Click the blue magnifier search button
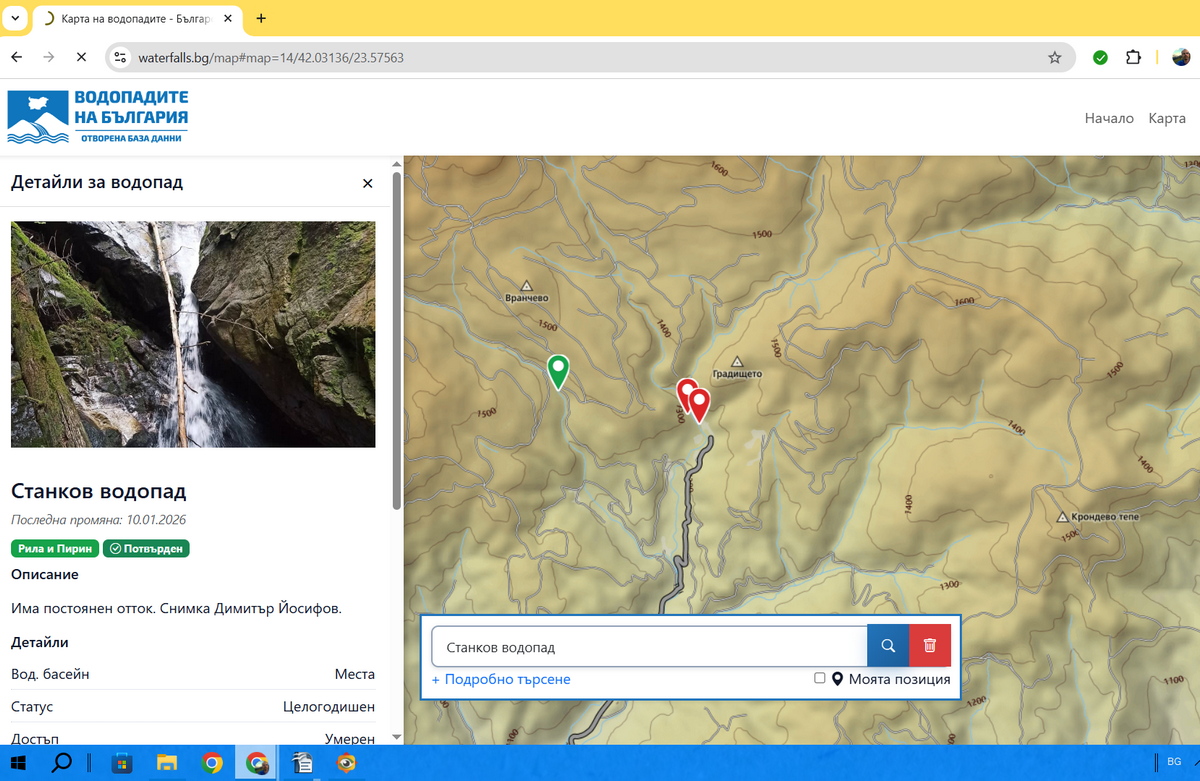This screenshot has width=1200, height=781. point(887,646)
